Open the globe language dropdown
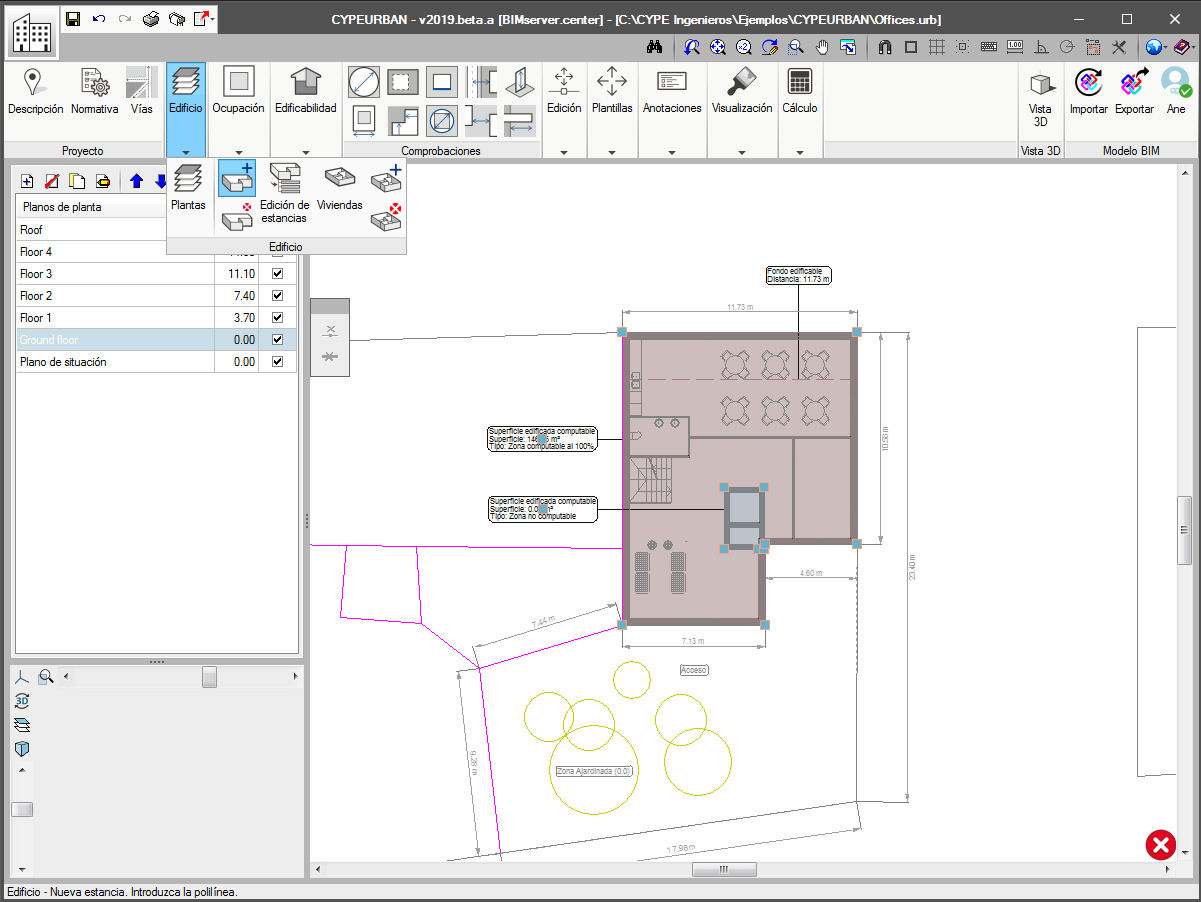The height and width of the screenshot is (902, 1201). coord(1158,46)
